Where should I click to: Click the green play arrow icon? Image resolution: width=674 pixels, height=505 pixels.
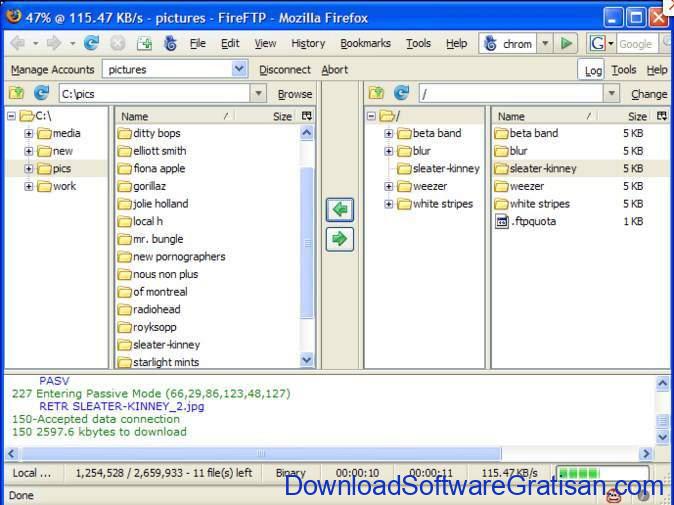click(x=567, y=43)
